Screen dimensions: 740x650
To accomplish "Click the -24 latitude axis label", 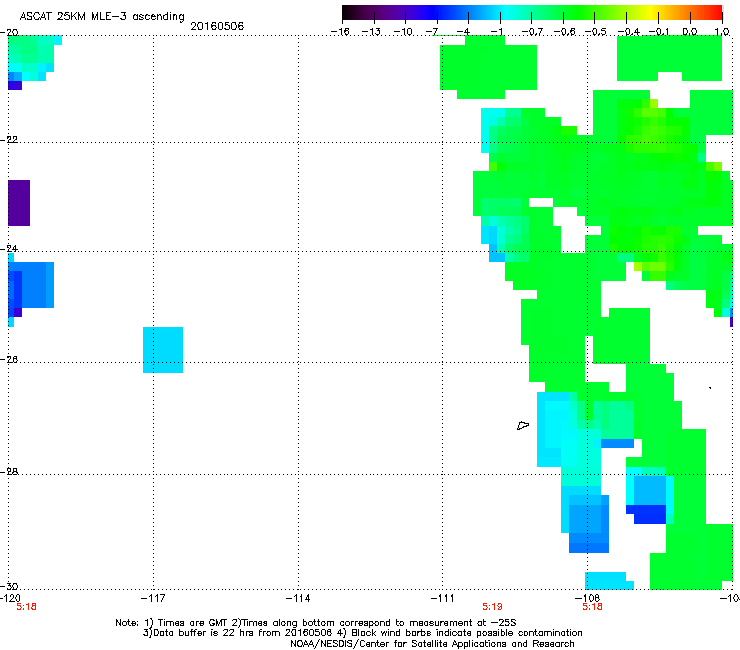I will [x=9, y=248].
